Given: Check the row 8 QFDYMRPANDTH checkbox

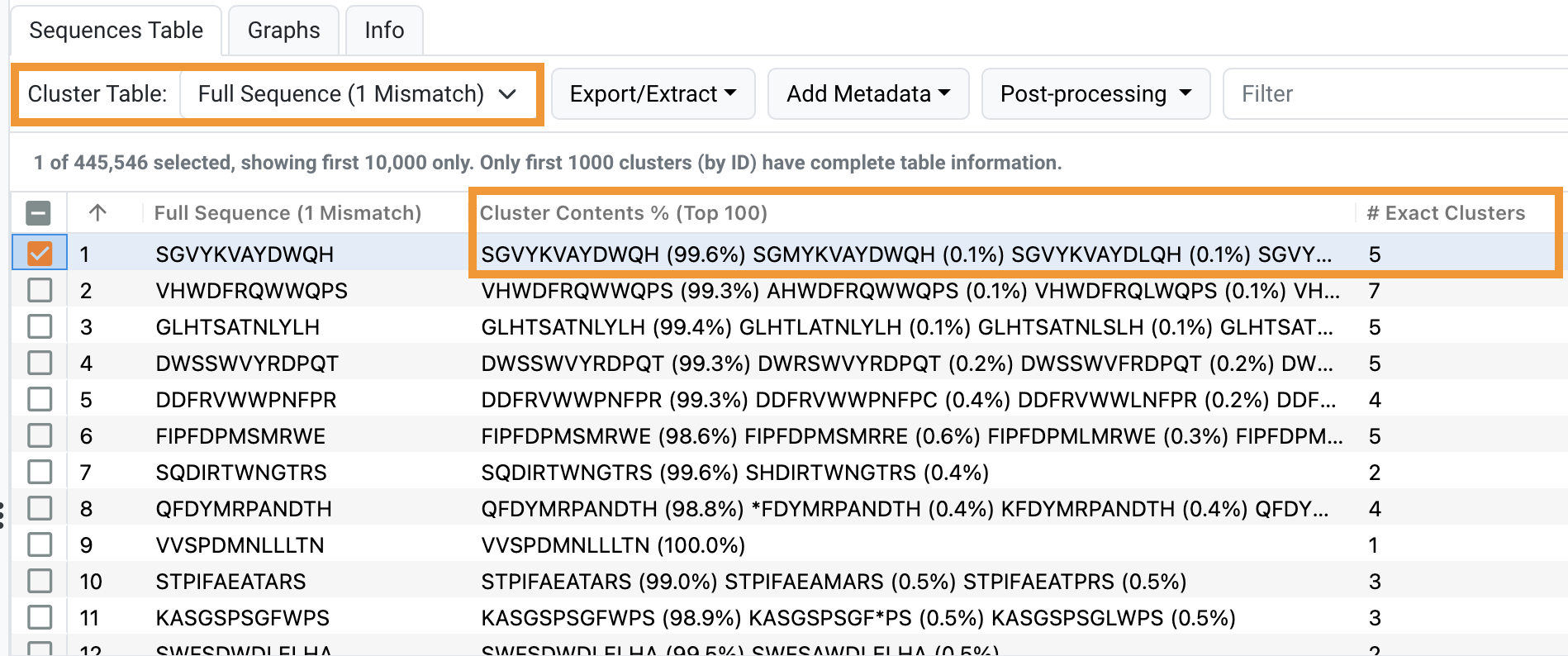Looking at the screenshot, I should pos(40,508).
